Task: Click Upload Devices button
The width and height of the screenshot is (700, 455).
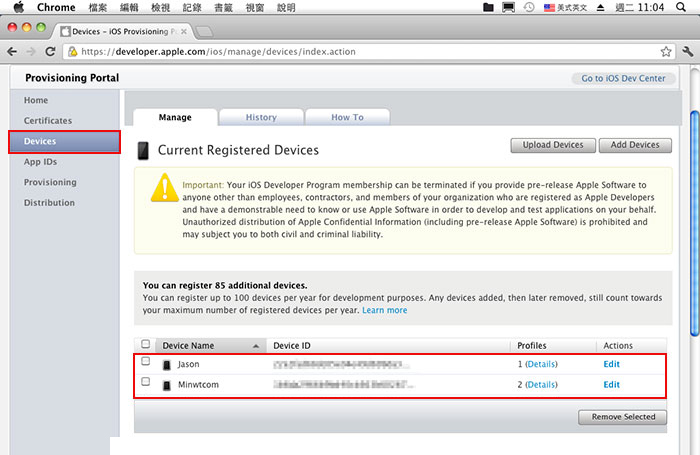Action: [x=553, y=145]
